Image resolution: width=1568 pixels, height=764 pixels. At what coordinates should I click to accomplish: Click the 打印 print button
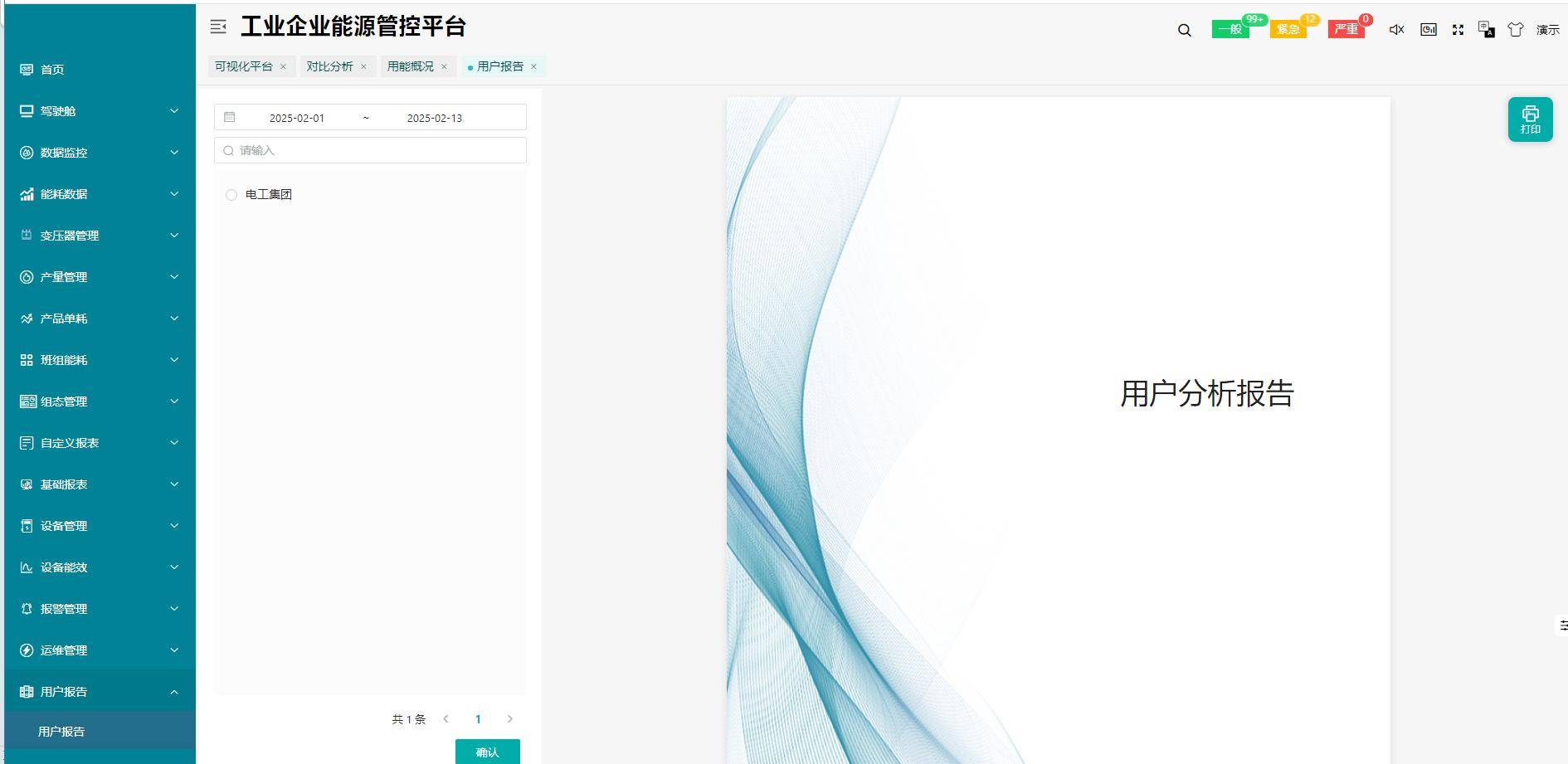[1531, 119]
